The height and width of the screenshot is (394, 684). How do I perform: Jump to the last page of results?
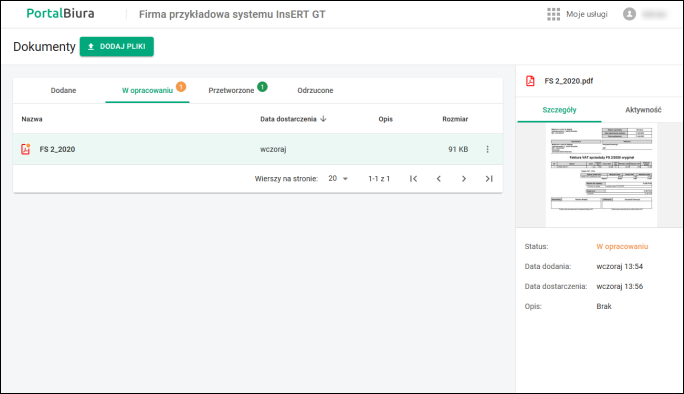tap(489, 178)
